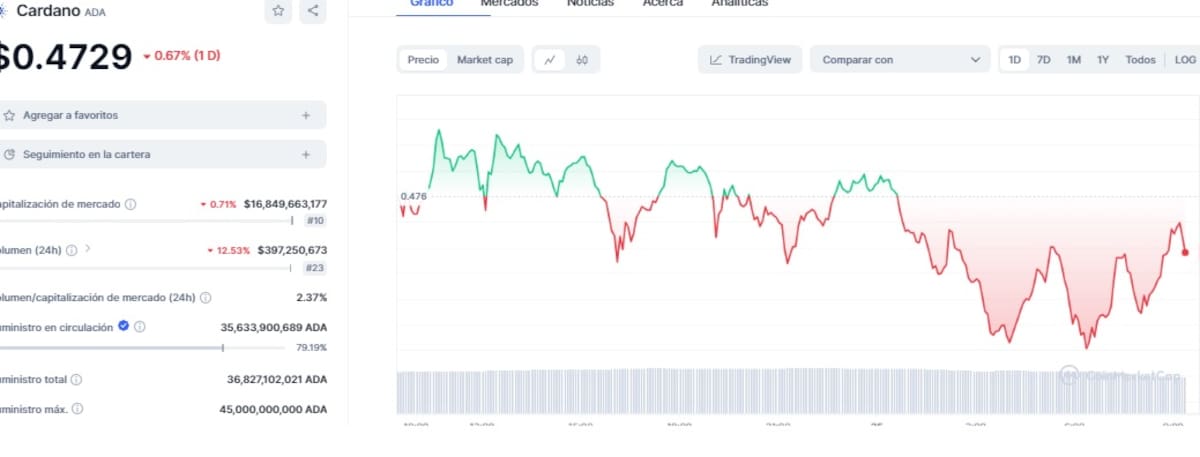Click info icon next to Capitalización de mercado
This screenshot has width=1200, height=457.
[x=131, y=204]
